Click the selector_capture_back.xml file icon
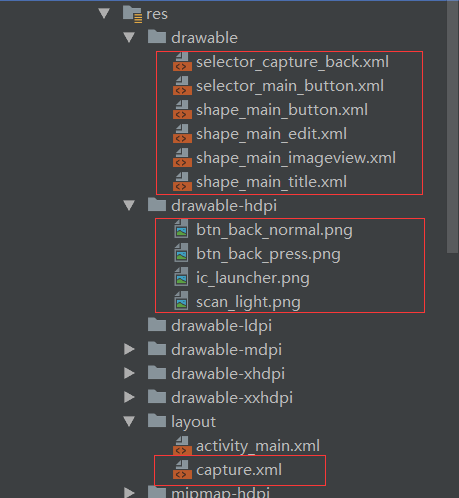 pos(182,62)
